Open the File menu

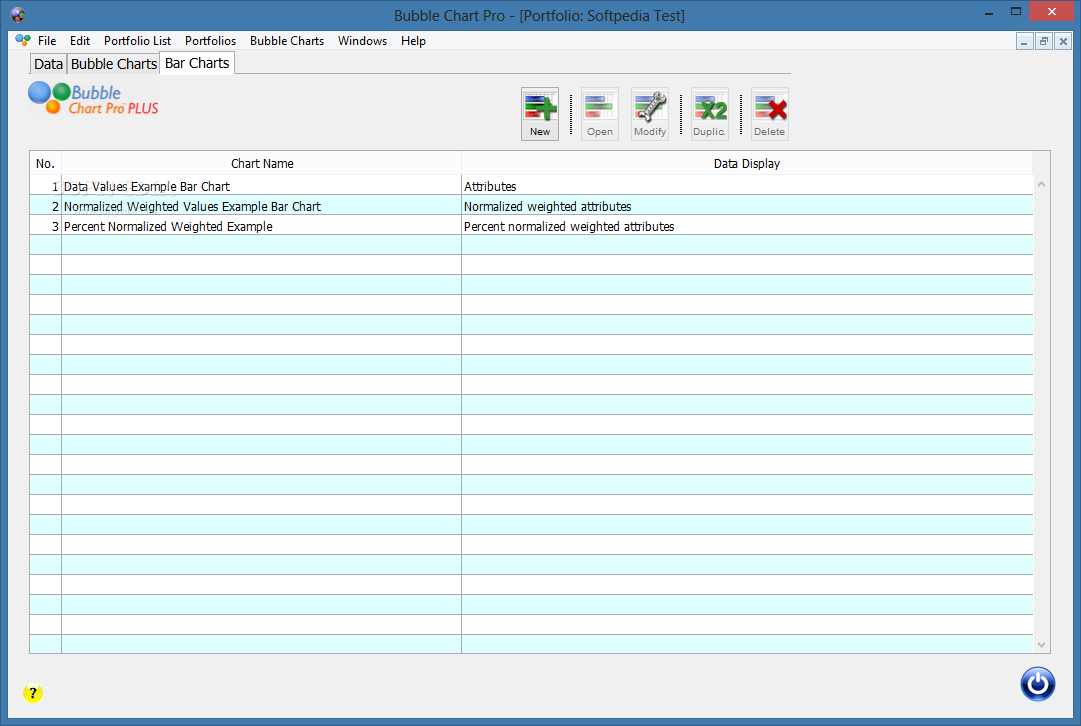coord(47,41)
